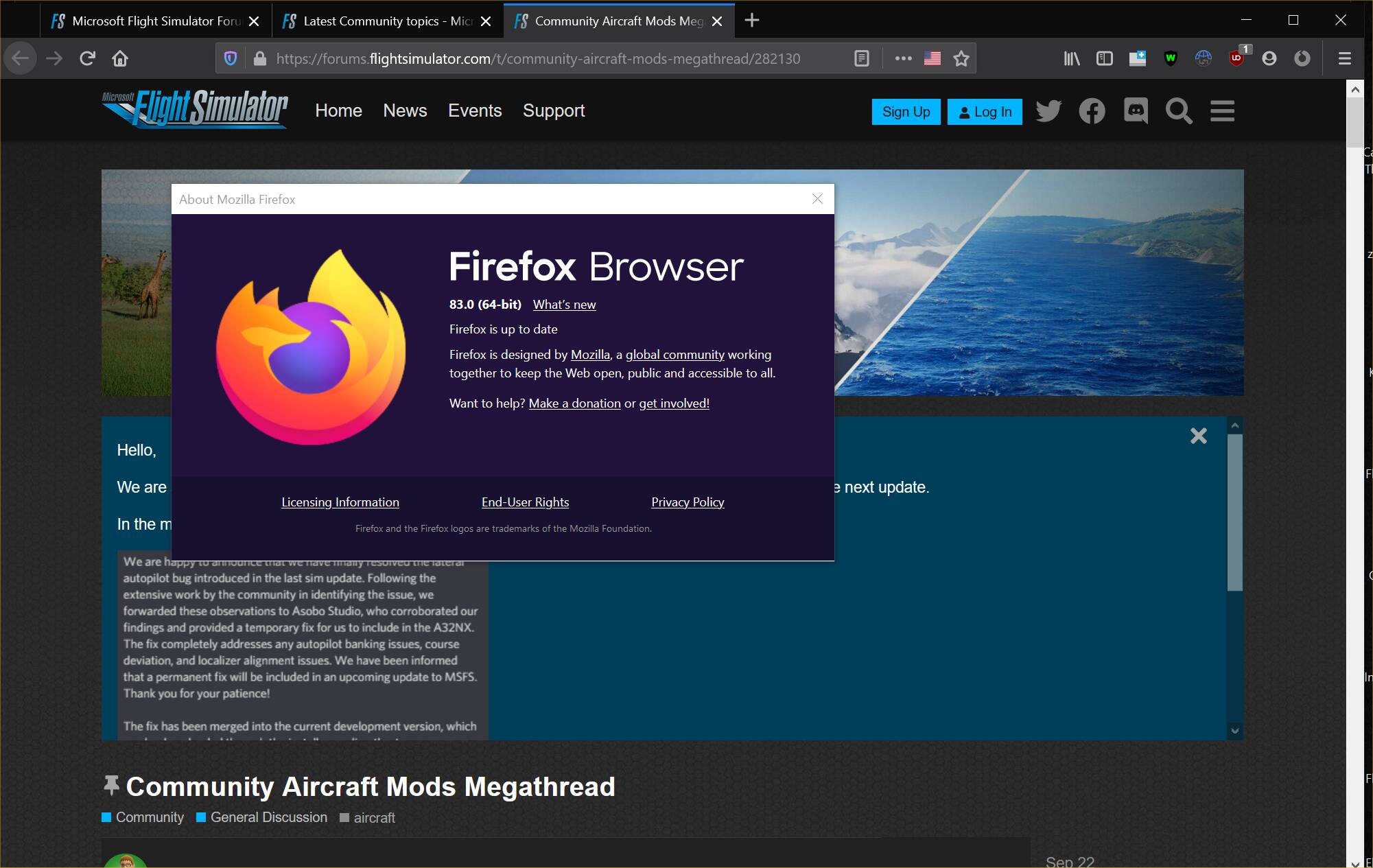Click the announcement banner scrollbar thumb
The image size is (1373, 868).
tap(1234, 511)
